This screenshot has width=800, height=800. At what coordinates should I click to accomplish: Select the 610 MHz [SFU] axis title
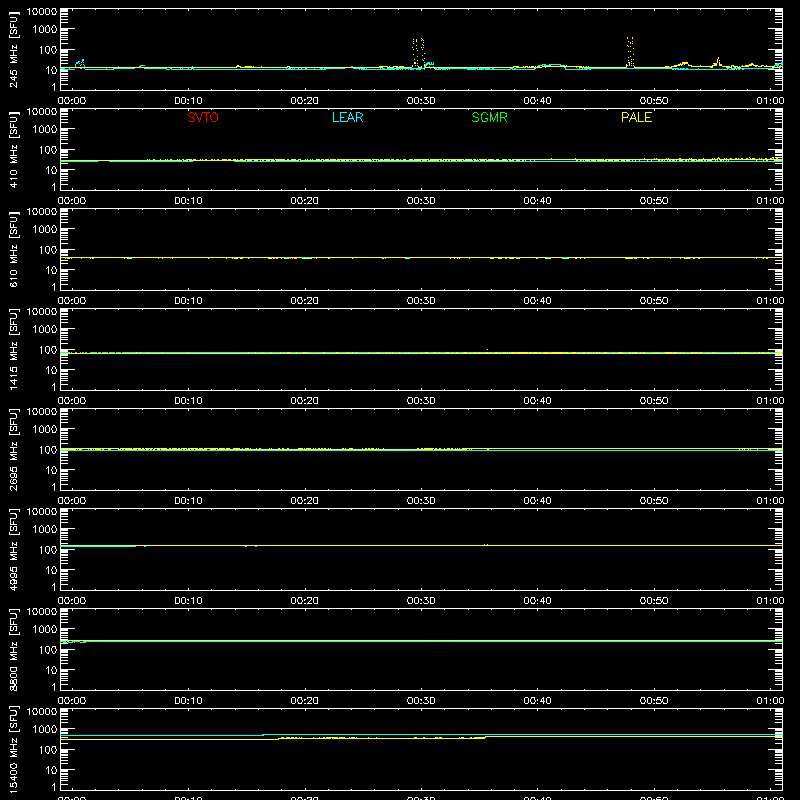pyautogui.click(x=14, y=250)
